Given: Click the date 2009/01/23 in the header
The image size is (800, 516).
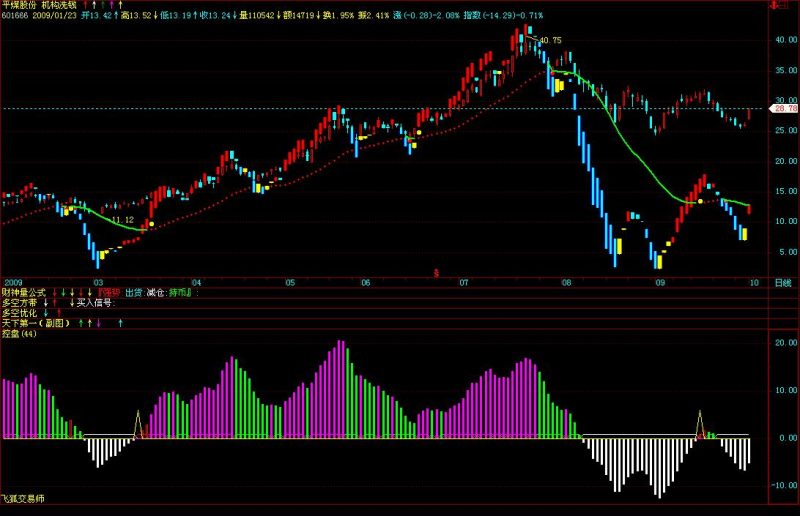Looking at the screenshot, I should 55,15.
